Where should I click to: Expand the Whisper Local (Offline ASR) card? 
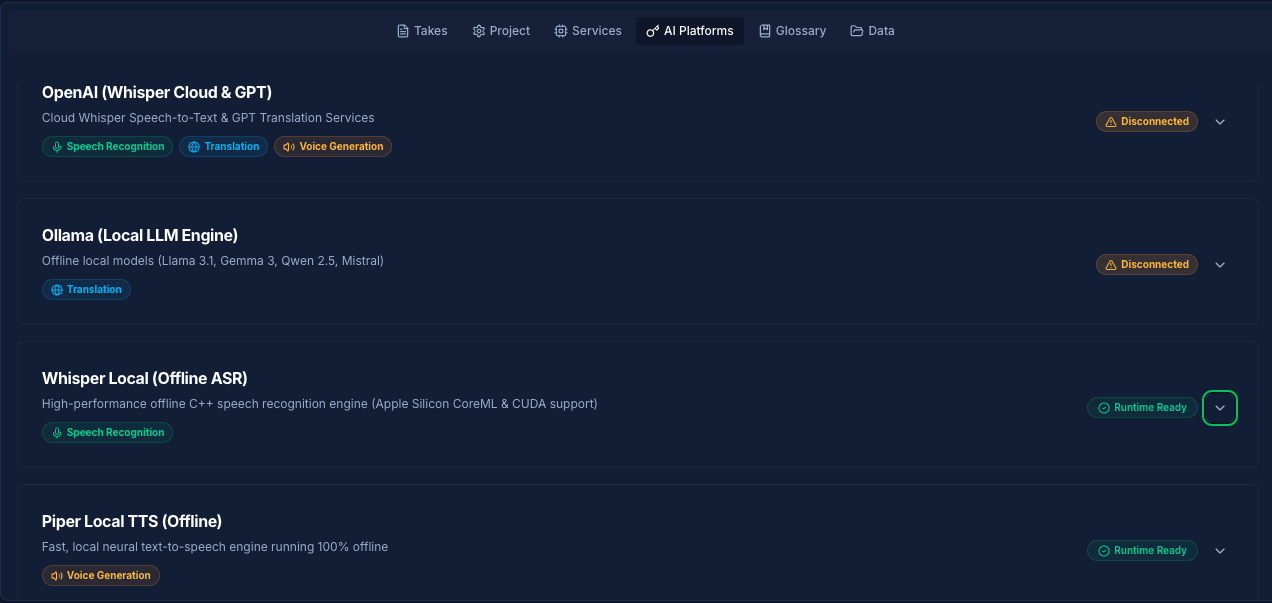1220,408
